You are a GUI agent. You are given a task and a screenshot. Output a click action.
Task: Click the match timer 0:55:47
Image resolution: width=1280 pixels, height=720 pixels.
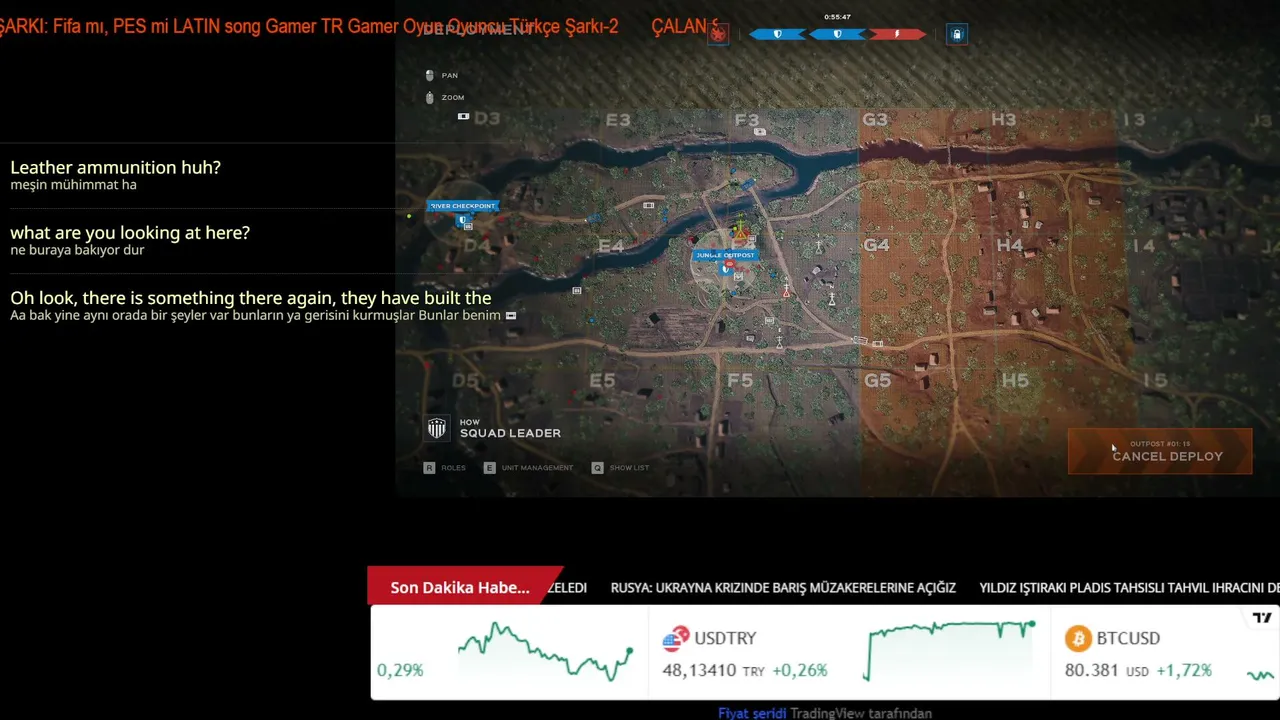(x=837, y=17)
